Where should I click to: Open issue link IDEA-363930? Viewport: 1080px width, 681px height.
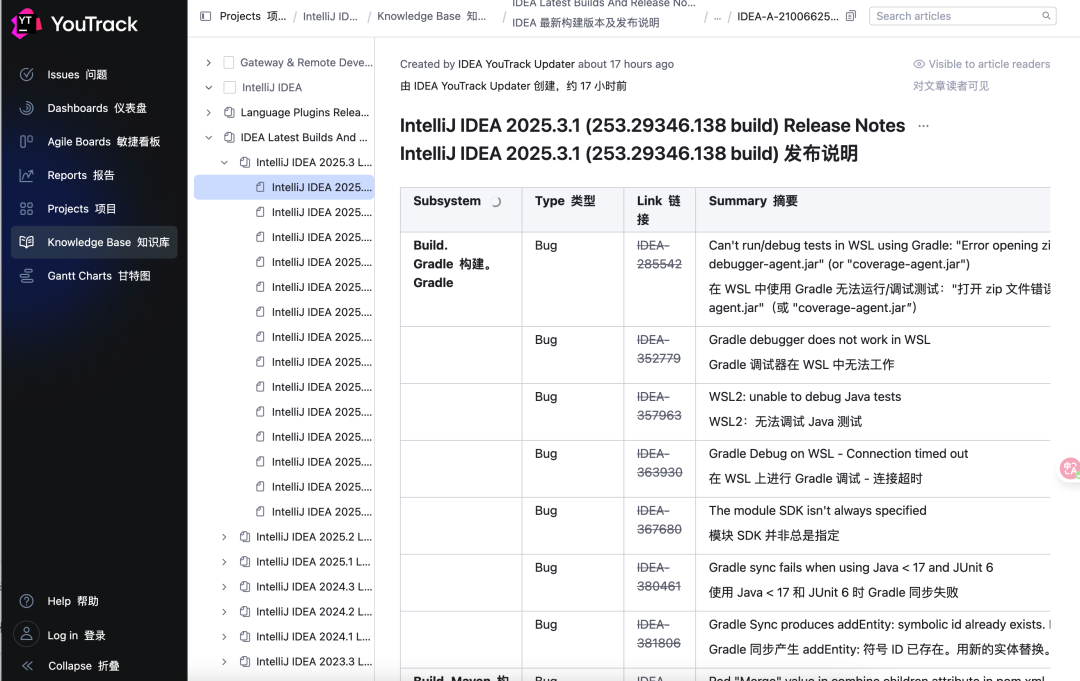(x=659, y=463)
